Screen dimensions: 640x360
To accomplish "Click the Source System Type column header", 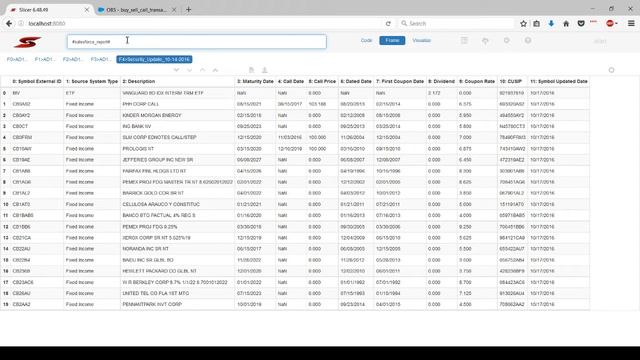I will (x=92, y=82).
